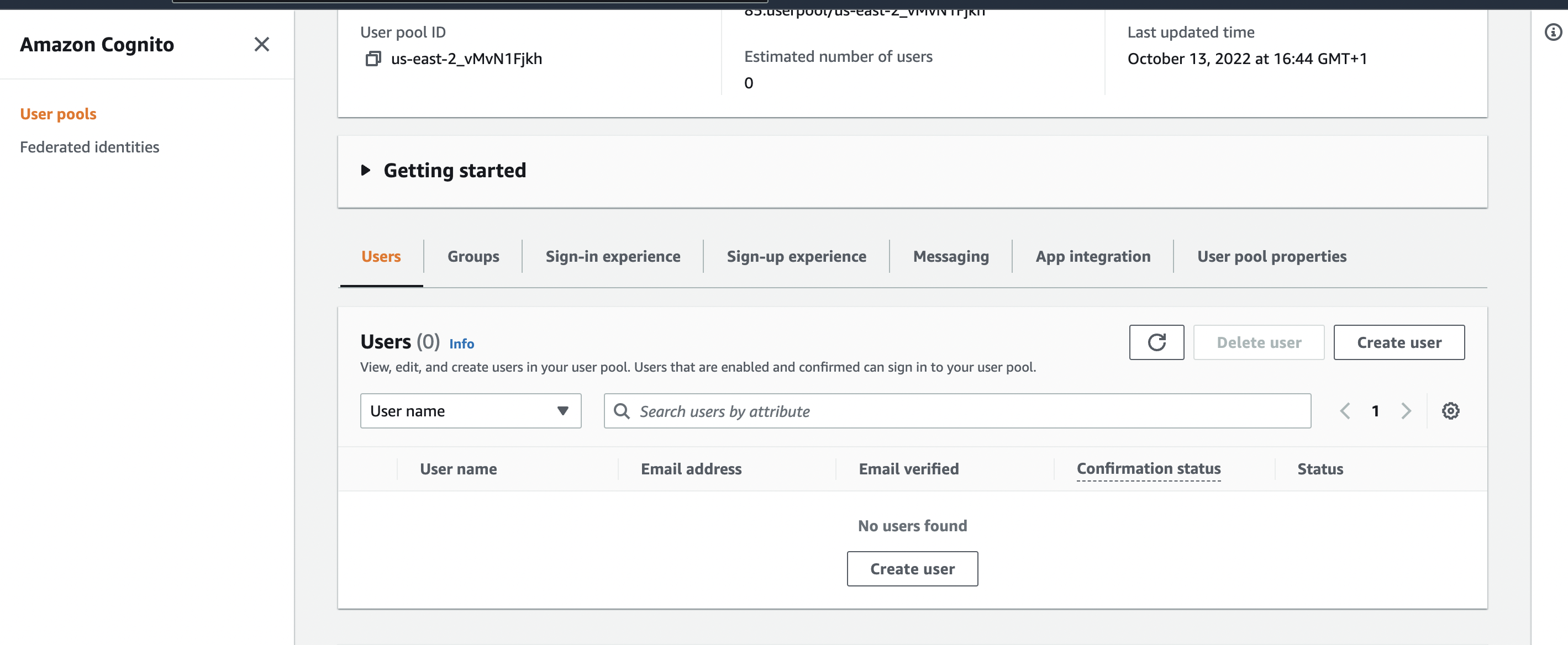
Task: Switch to the Groups tab
Action: pos(473,257)
